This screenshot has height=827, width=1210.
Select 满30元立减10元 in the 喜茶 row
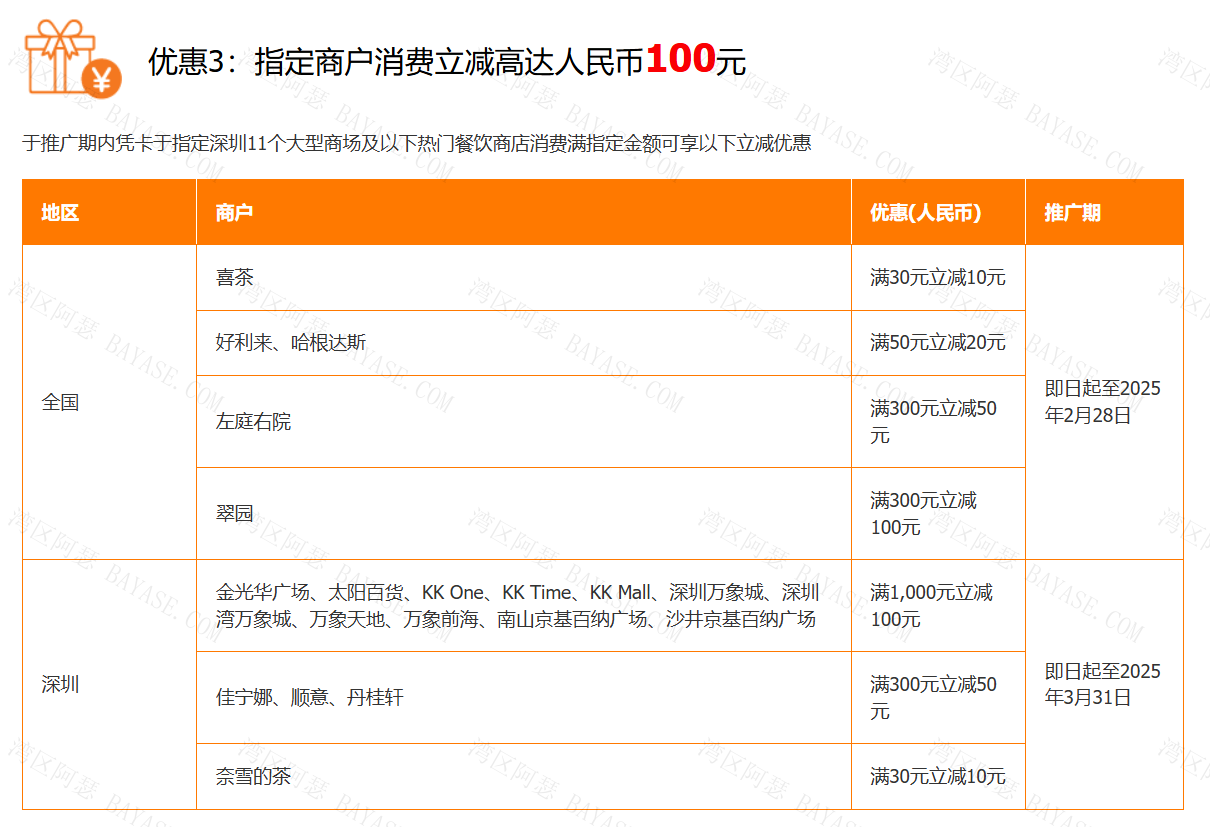[938, 278]
